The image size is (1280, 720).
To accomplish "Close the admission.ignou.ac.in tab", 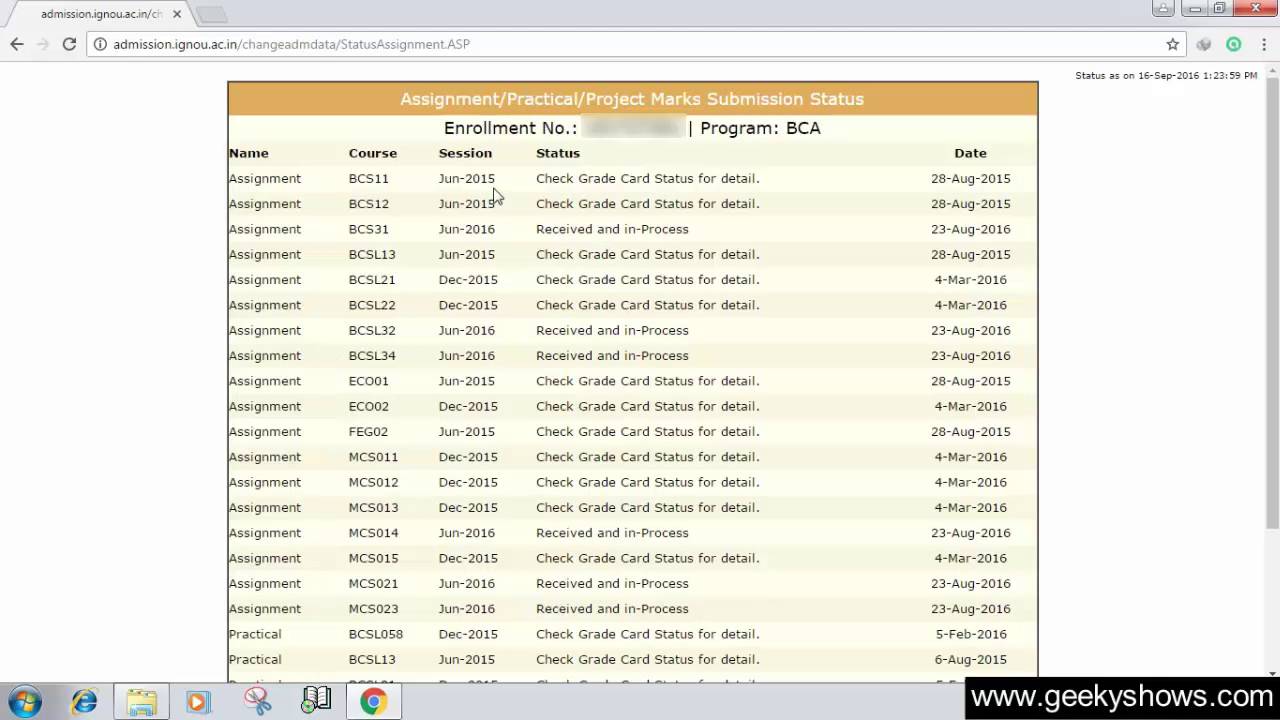I will (x=177, y=14).
